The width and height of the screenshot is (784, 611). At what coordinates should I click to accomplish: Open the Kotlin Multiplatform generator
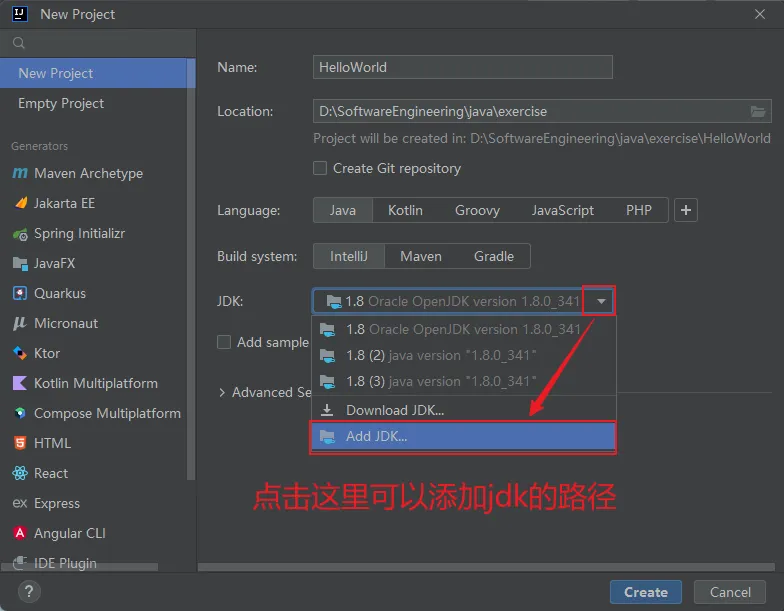click(96, 384)
